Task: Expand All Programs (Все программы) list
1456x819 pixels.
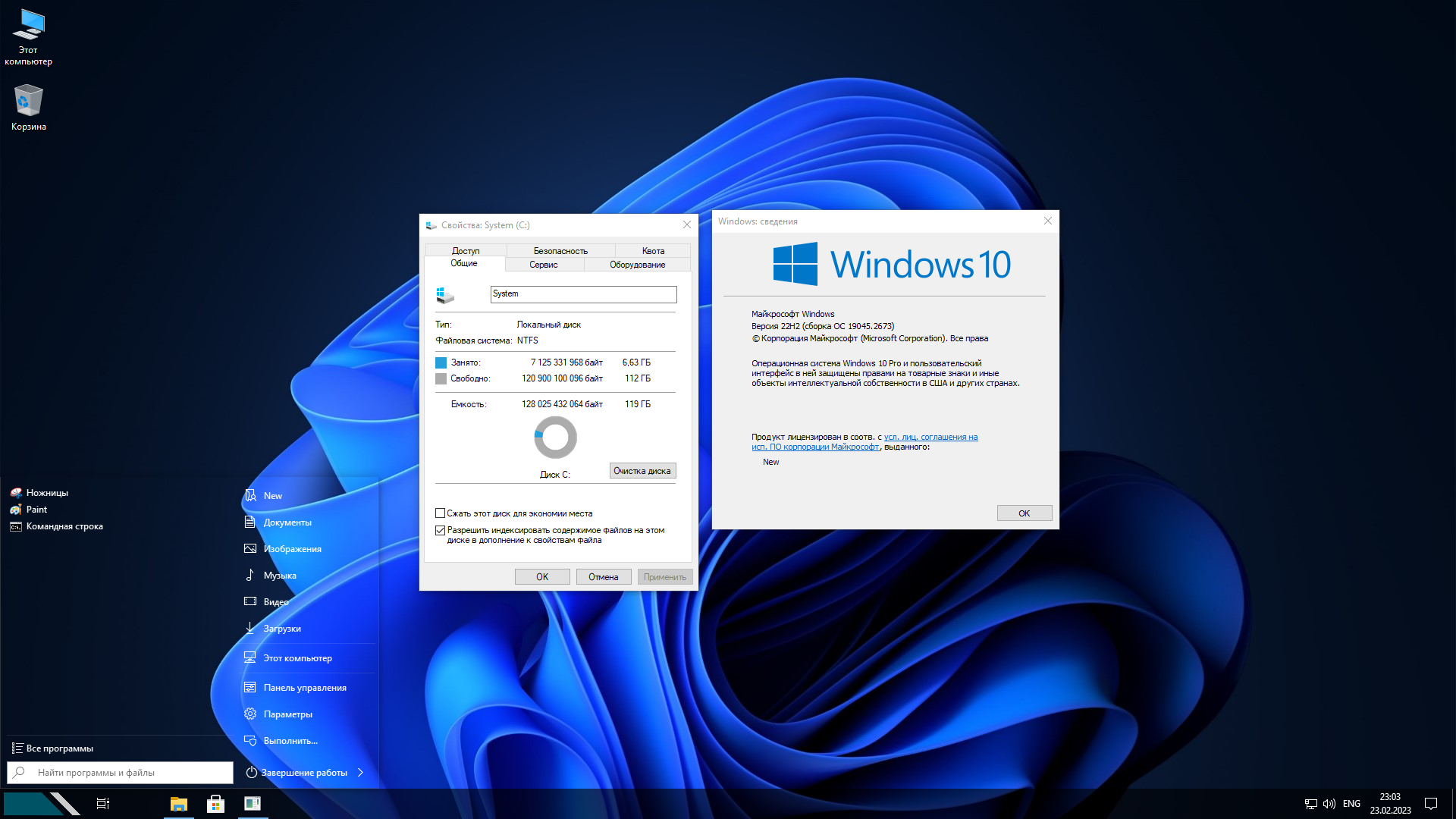Action: [59, 748]
